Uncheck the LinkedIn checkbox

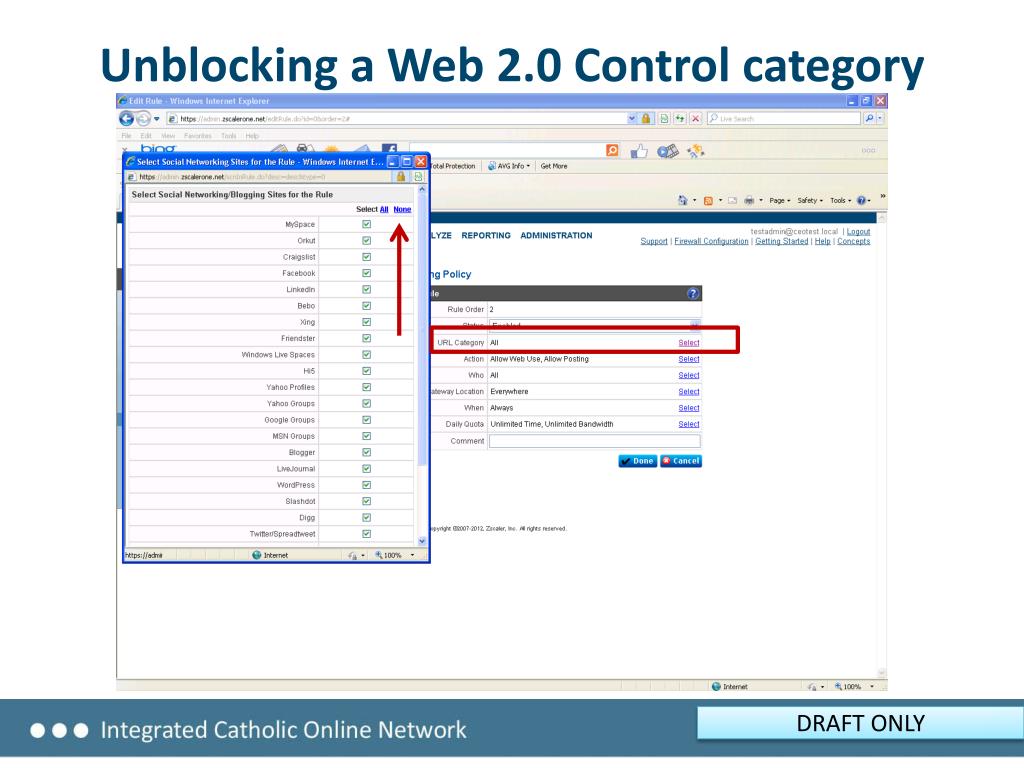(x=366, y=289)
